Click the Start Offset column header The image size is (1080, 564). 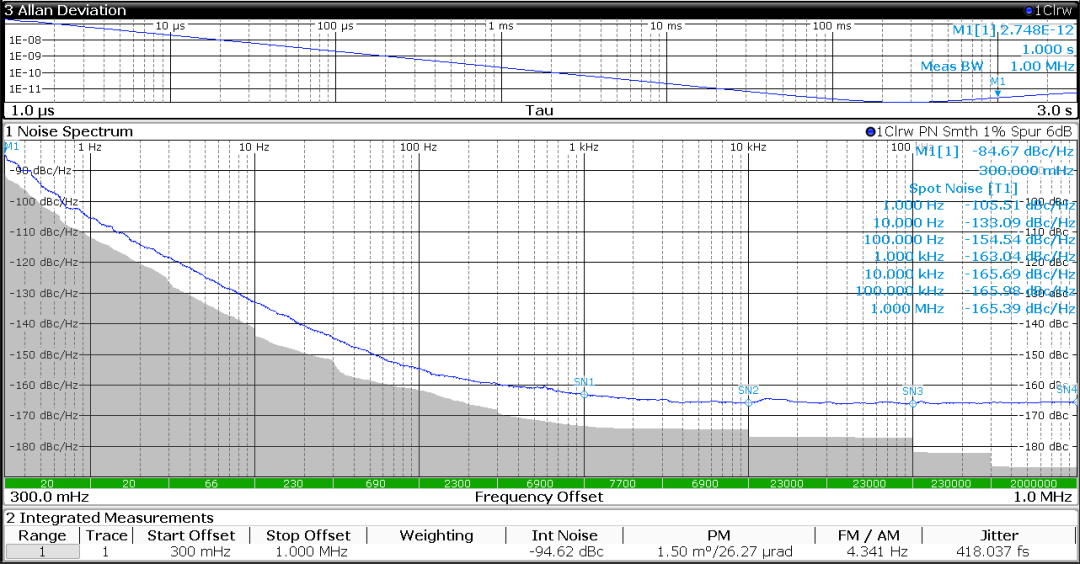[191, 536]
